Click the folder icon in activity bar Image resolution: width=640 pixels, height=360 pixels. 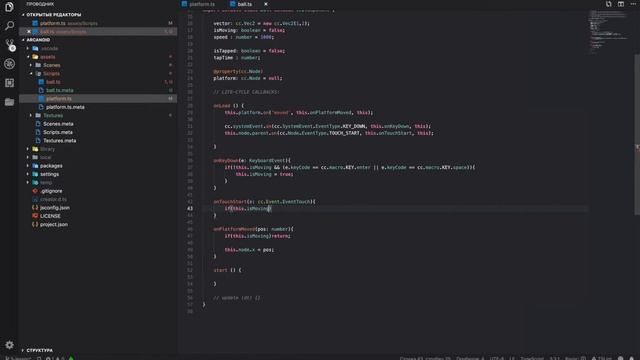9,102
